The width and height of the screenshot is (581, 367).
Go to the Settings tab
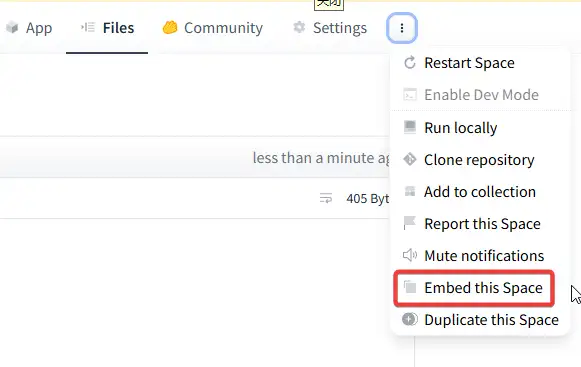(x=330, y=28)
